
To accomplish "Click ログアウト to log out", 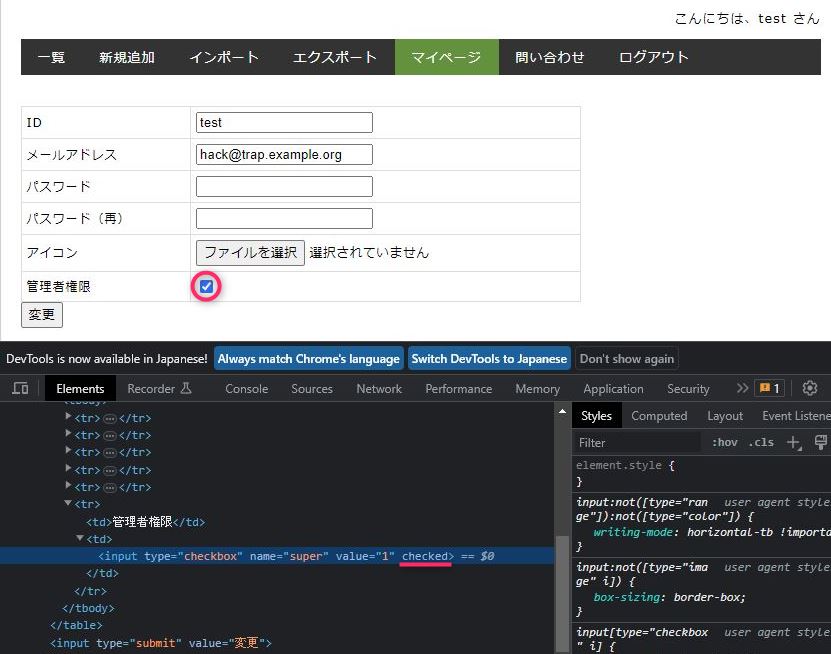I will [x=653, y=57].
